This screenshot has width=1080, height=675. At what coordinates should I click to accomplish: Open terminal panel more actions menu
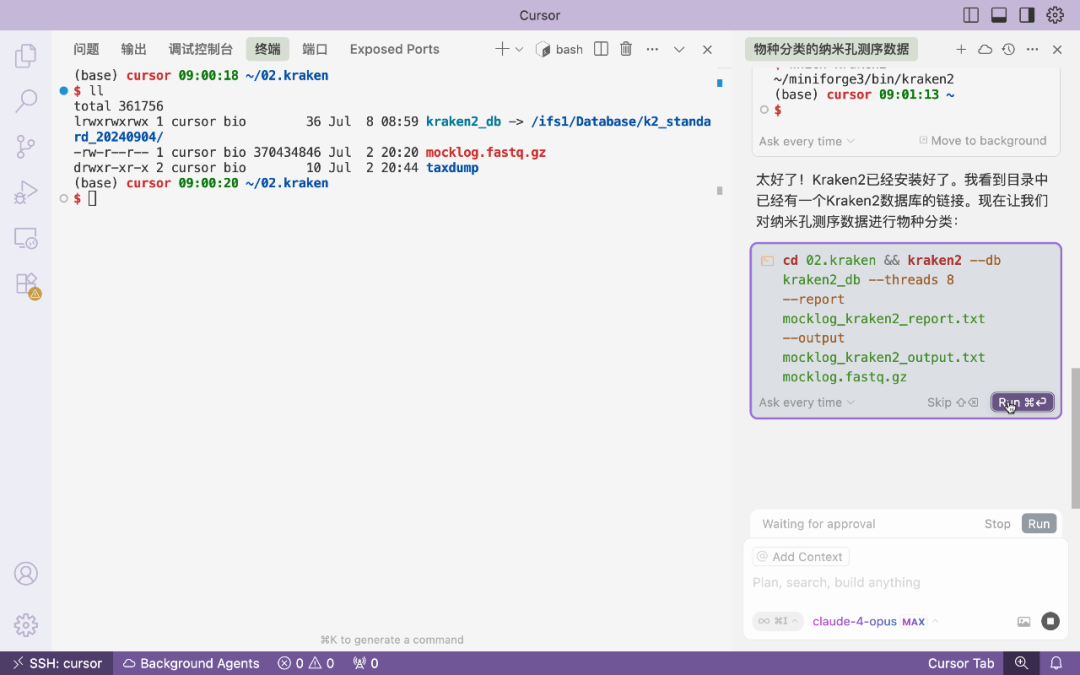[x=652, y=50]
